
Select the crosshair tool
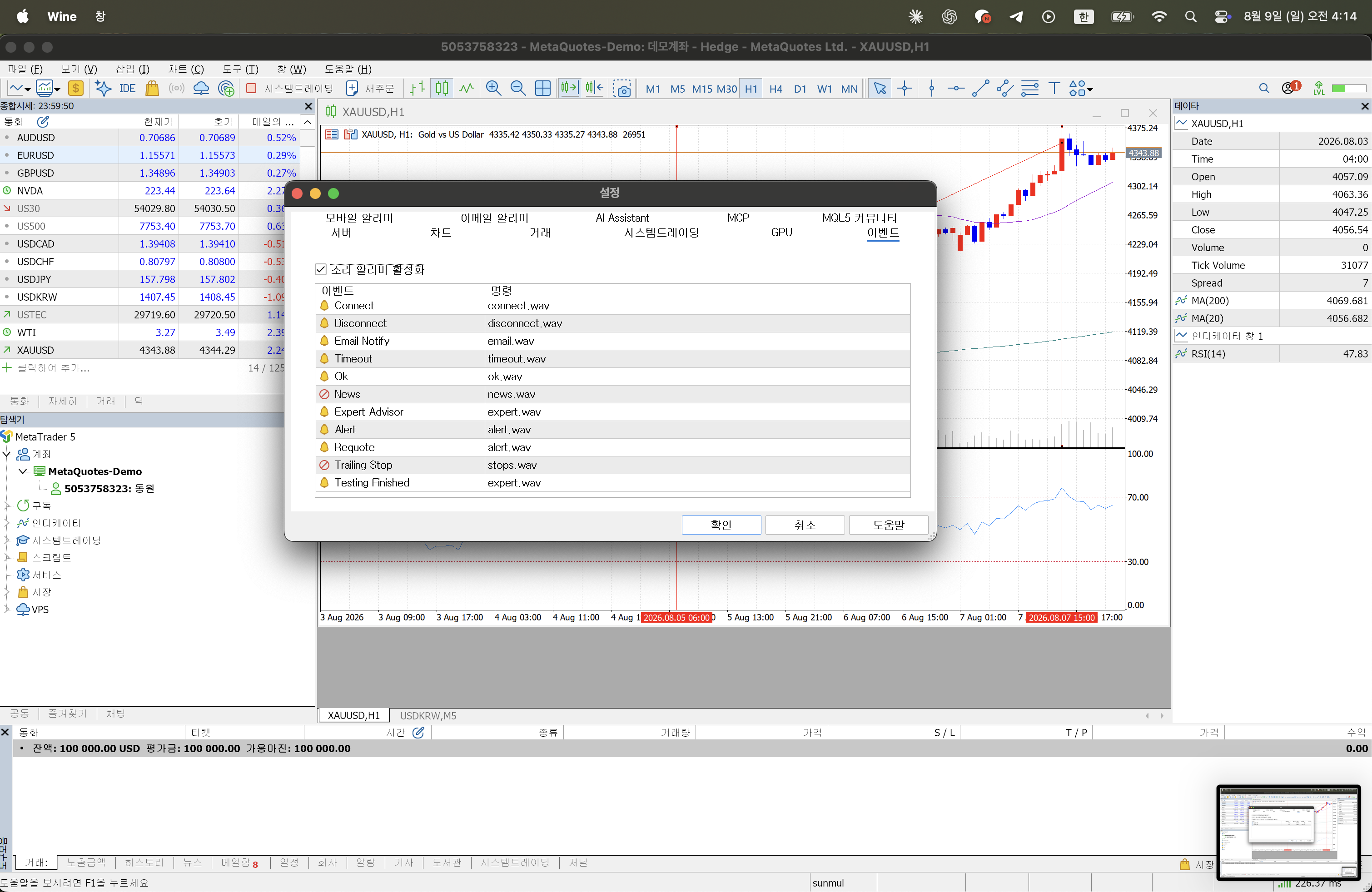pyautogui.click(x=905, y=88)
